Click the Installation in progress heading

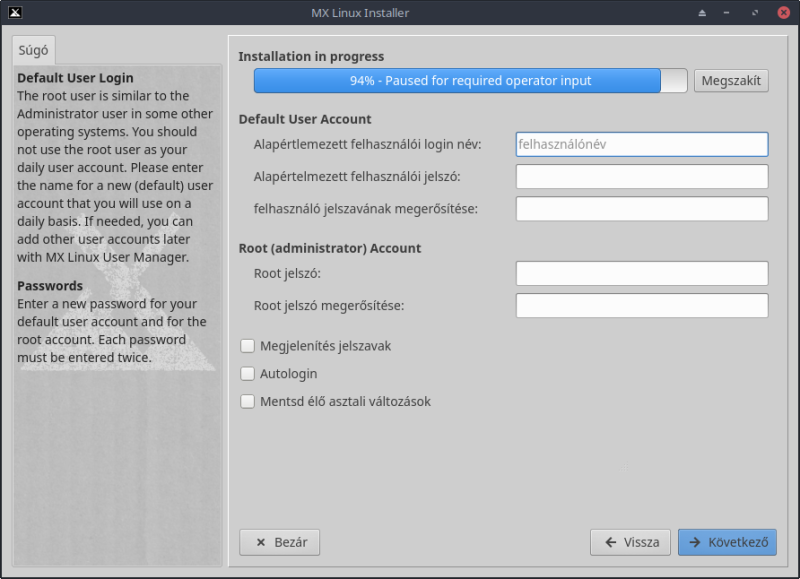[311, 56]
